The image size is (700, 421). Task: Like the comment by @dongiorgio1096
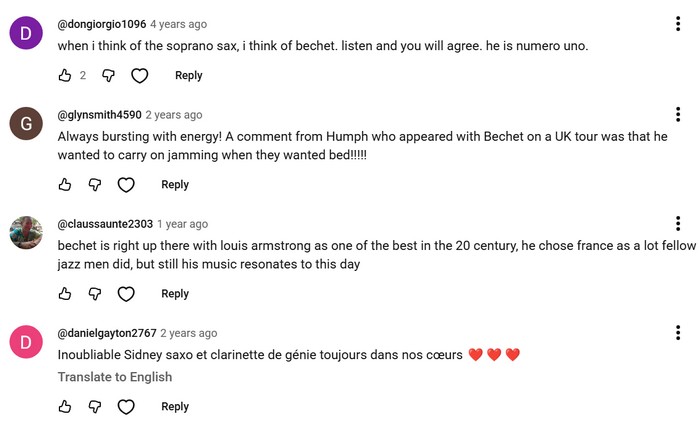(x=65, y=75)
